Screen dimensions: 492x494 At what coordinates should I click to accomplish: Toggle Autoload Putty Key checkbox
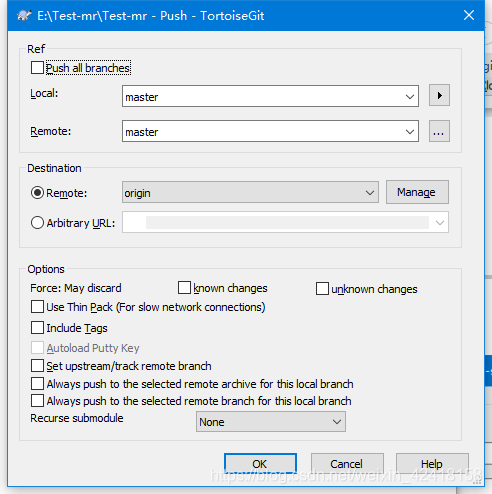tap(37, 348)
